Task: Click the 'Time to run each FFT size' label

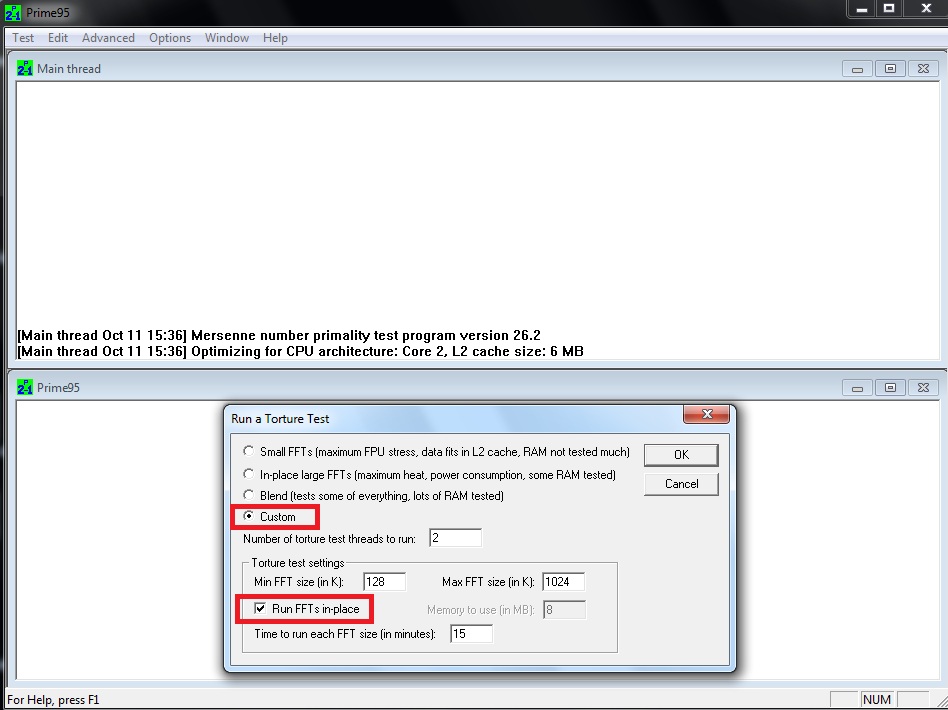Action: coord(345,634)
